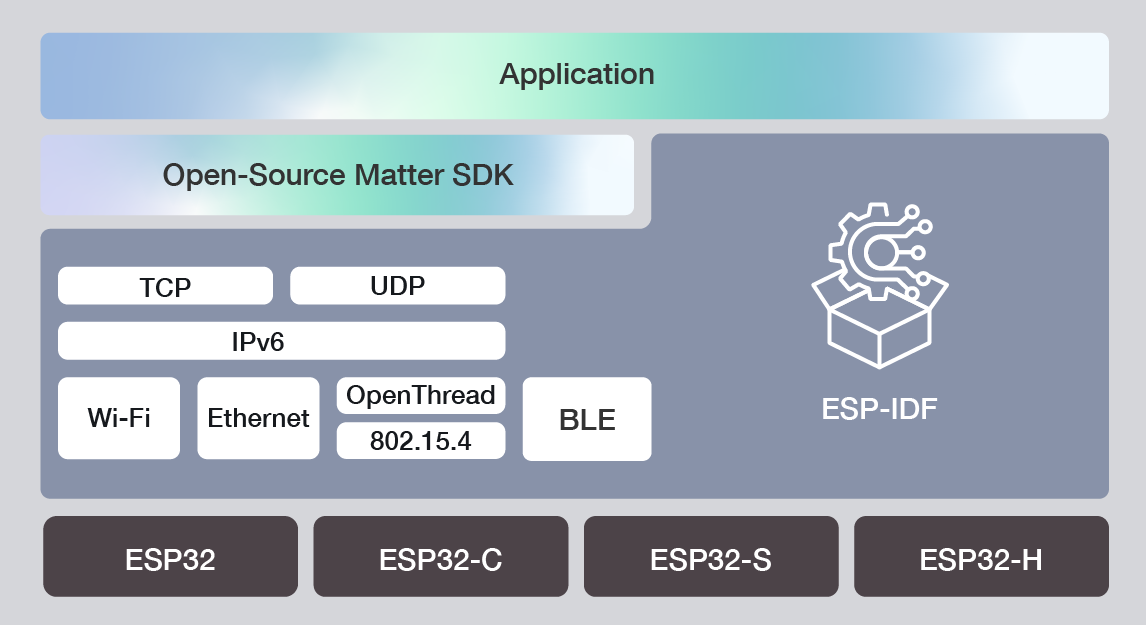This screenshot has width=1146, height=625.
Task: Select the TCP protocol box
Action: (x=165, y=286)
